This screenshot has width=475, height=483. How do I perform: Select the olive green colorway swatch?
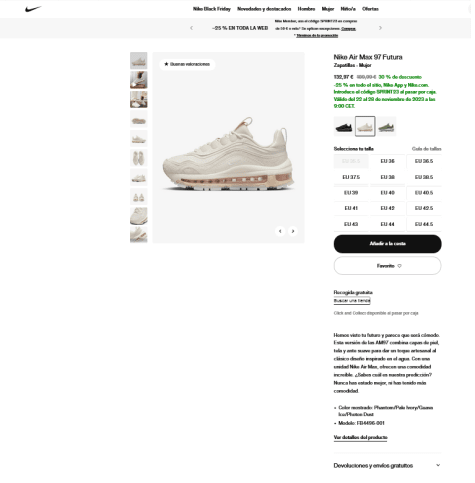(x=387, y=126)
